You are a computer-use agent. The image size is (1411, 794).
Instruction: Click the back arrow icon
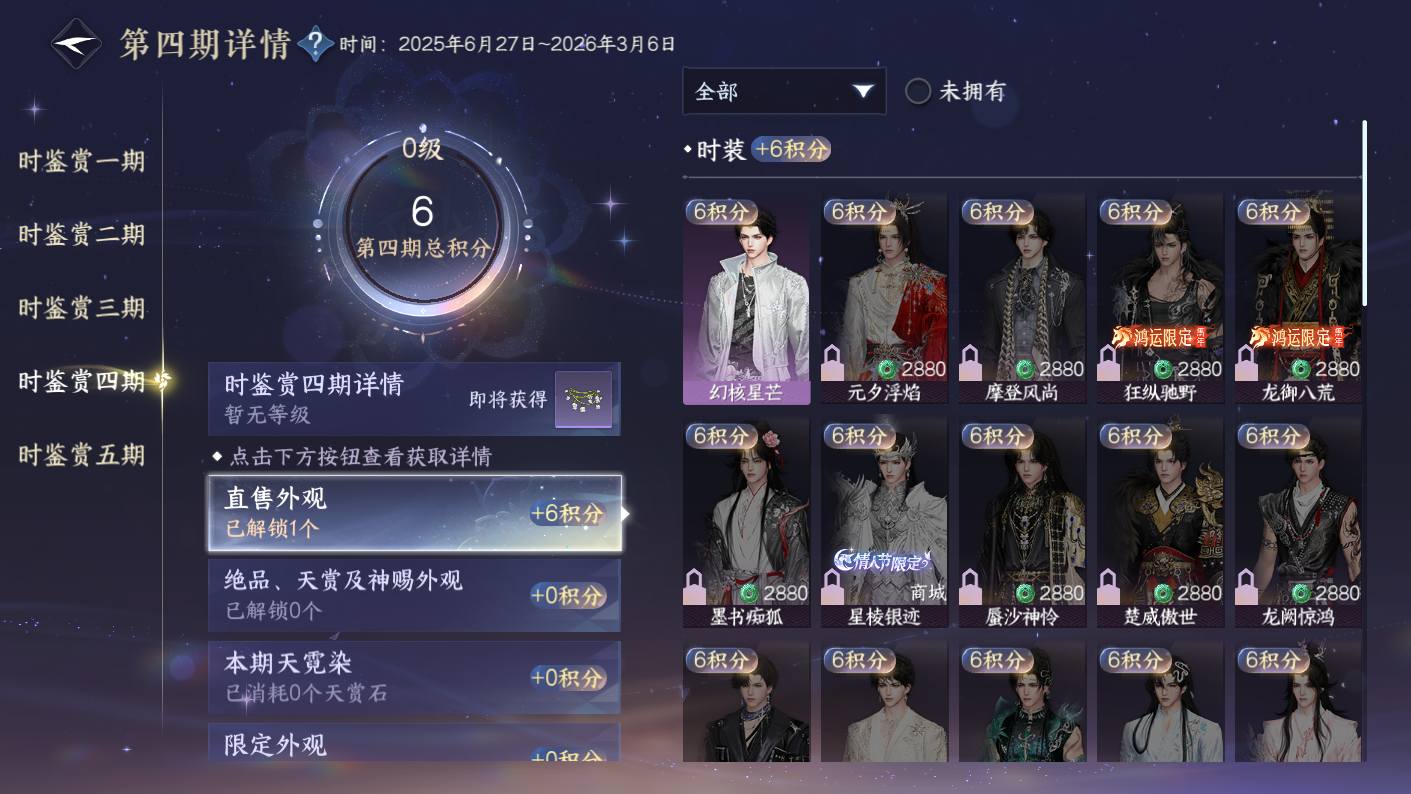[x=77, y=45]
